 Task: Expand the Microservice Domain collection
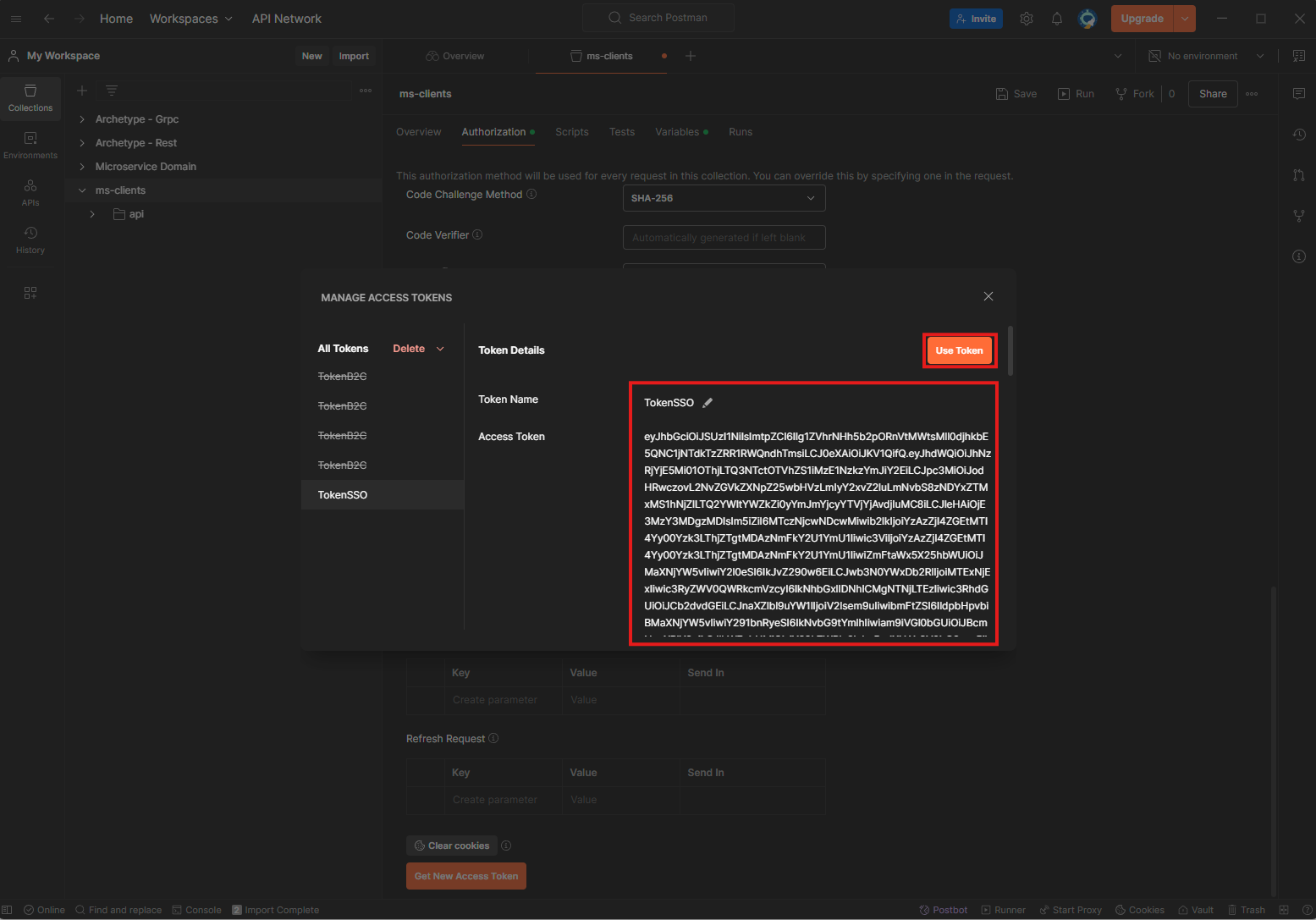82,167
